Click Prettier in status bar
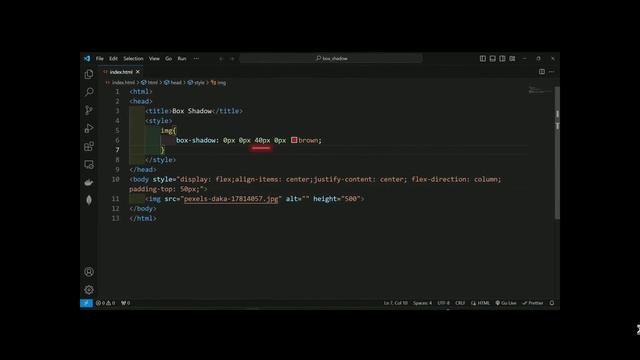 pos(533,303)
